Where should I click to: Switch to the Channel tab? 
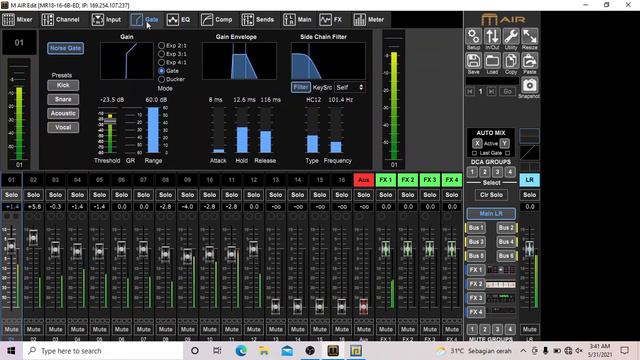[61, 20]
